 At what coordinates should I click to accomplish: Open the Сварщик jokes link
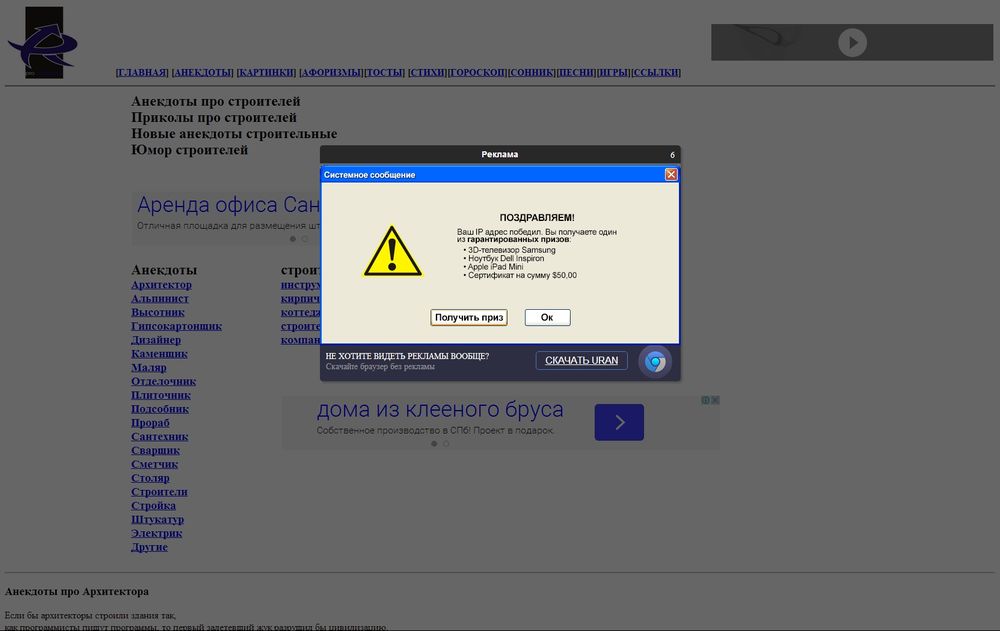(156, 450)
